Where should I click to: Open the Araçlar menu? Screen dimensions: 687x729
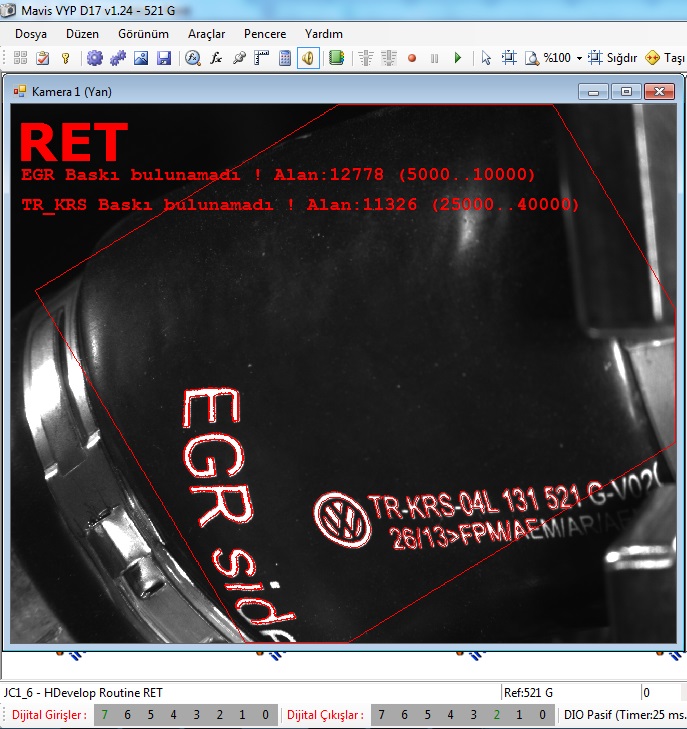(x=206, y=34)
